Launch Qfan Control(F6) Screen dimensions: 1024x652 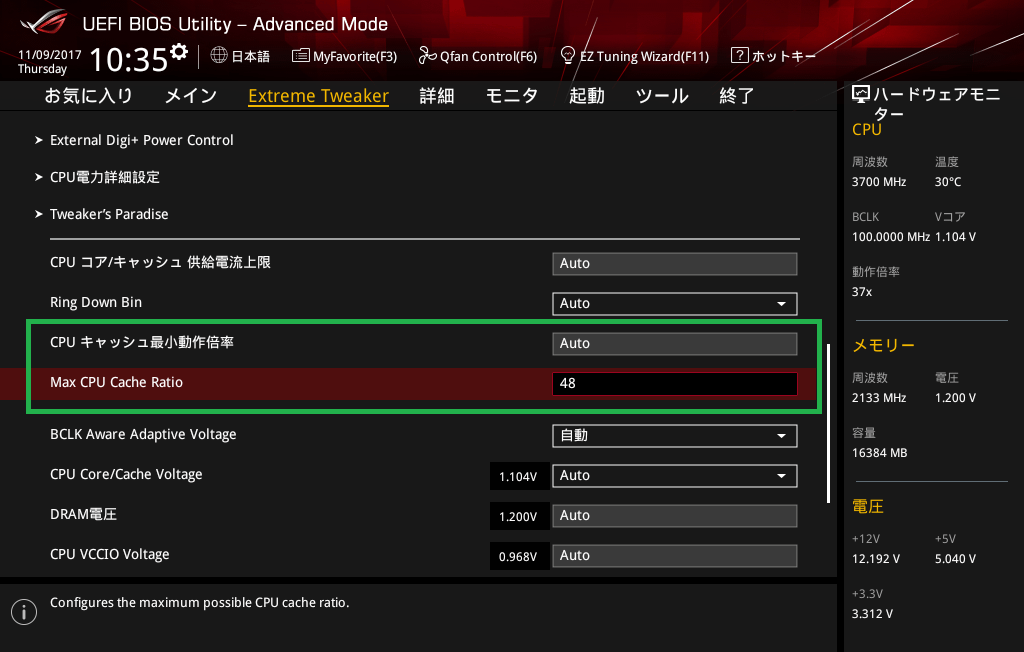pos(478,56)
